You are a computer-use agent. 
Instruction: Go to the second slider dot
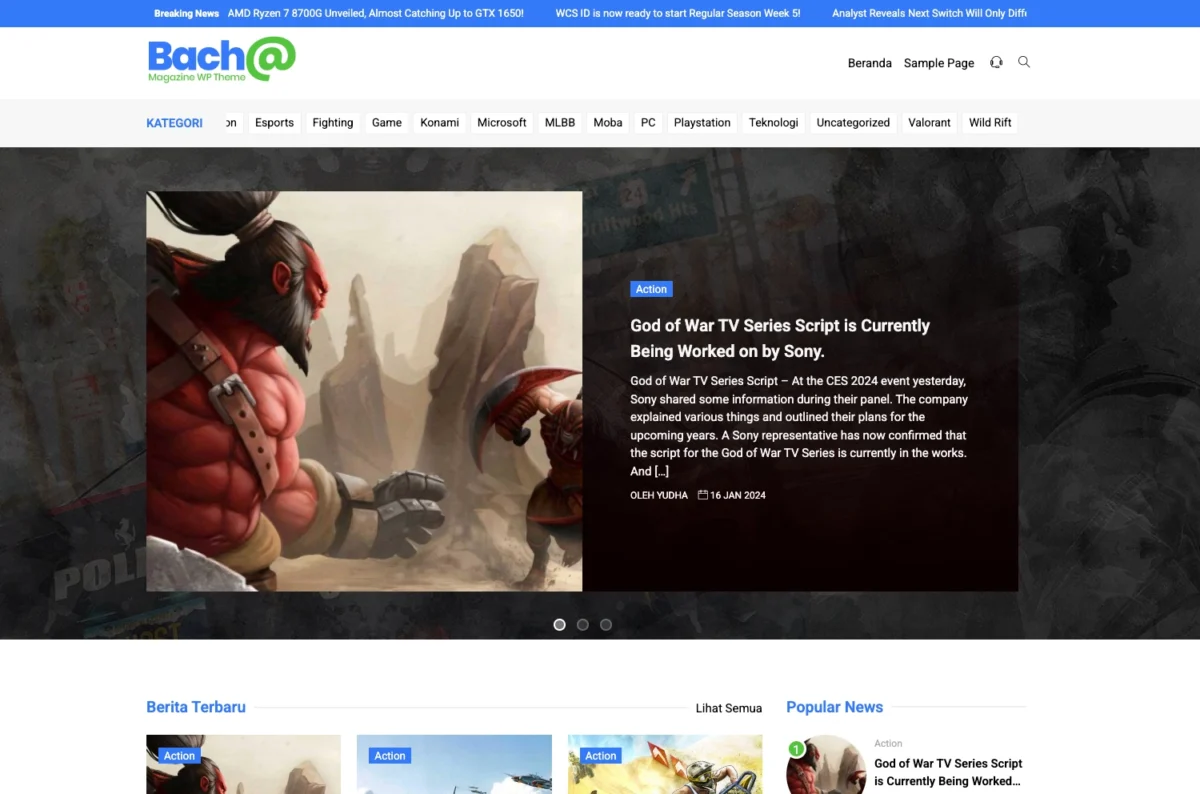coord(583,625)
